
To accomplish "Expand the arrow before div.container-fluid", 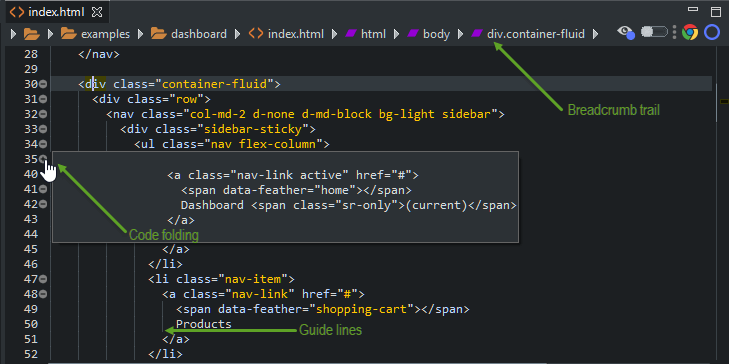I will point(460,33).
